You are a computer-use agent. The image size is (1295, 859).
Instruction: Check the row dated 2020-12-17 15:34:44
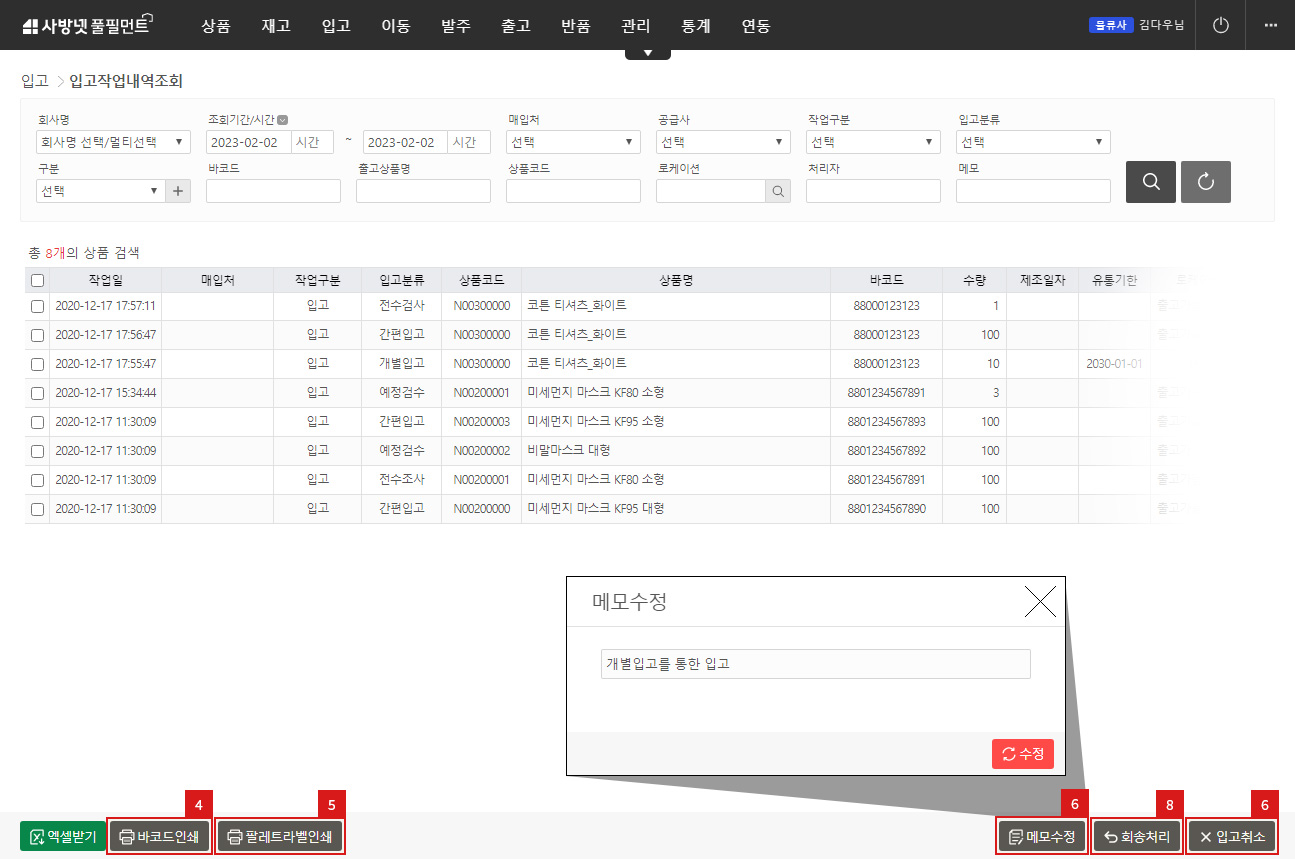click(x=37, y=393)
